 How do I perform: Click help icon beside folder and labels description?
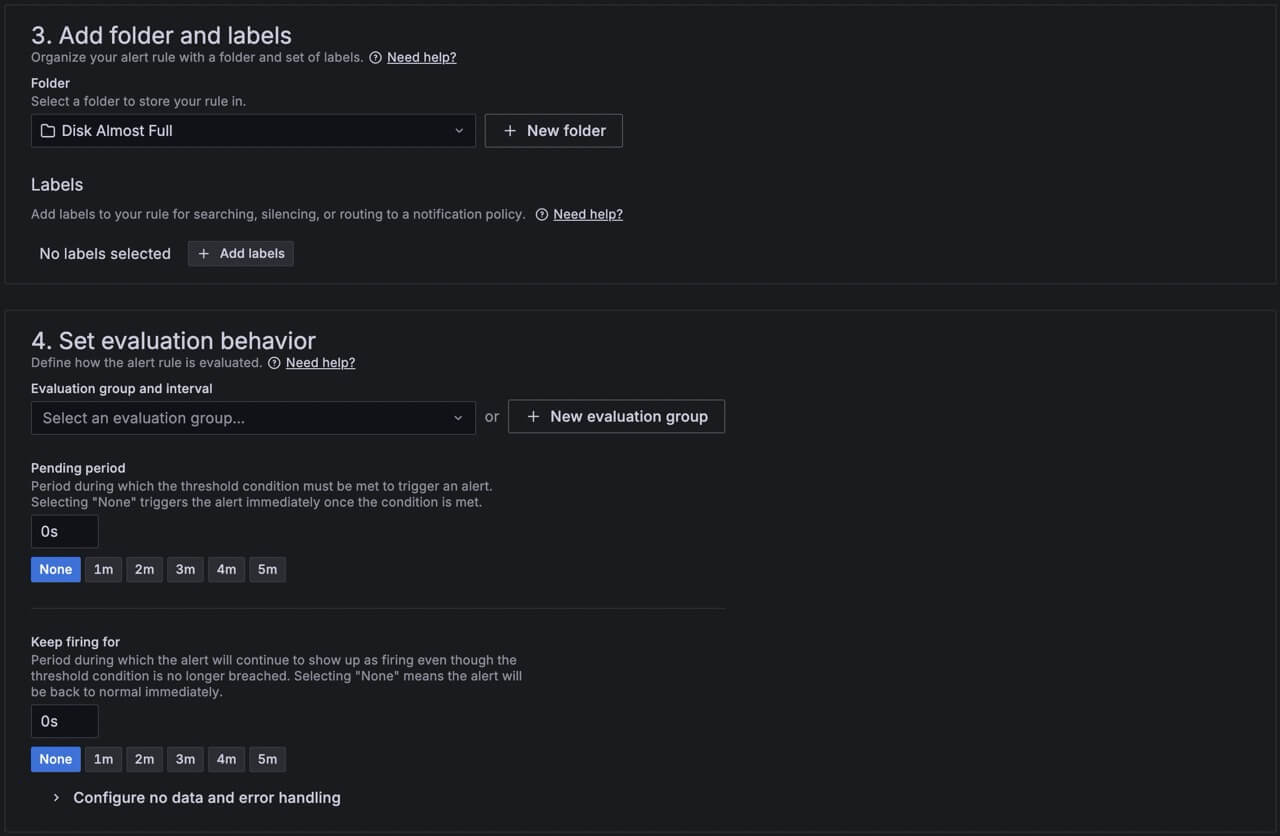376,58
